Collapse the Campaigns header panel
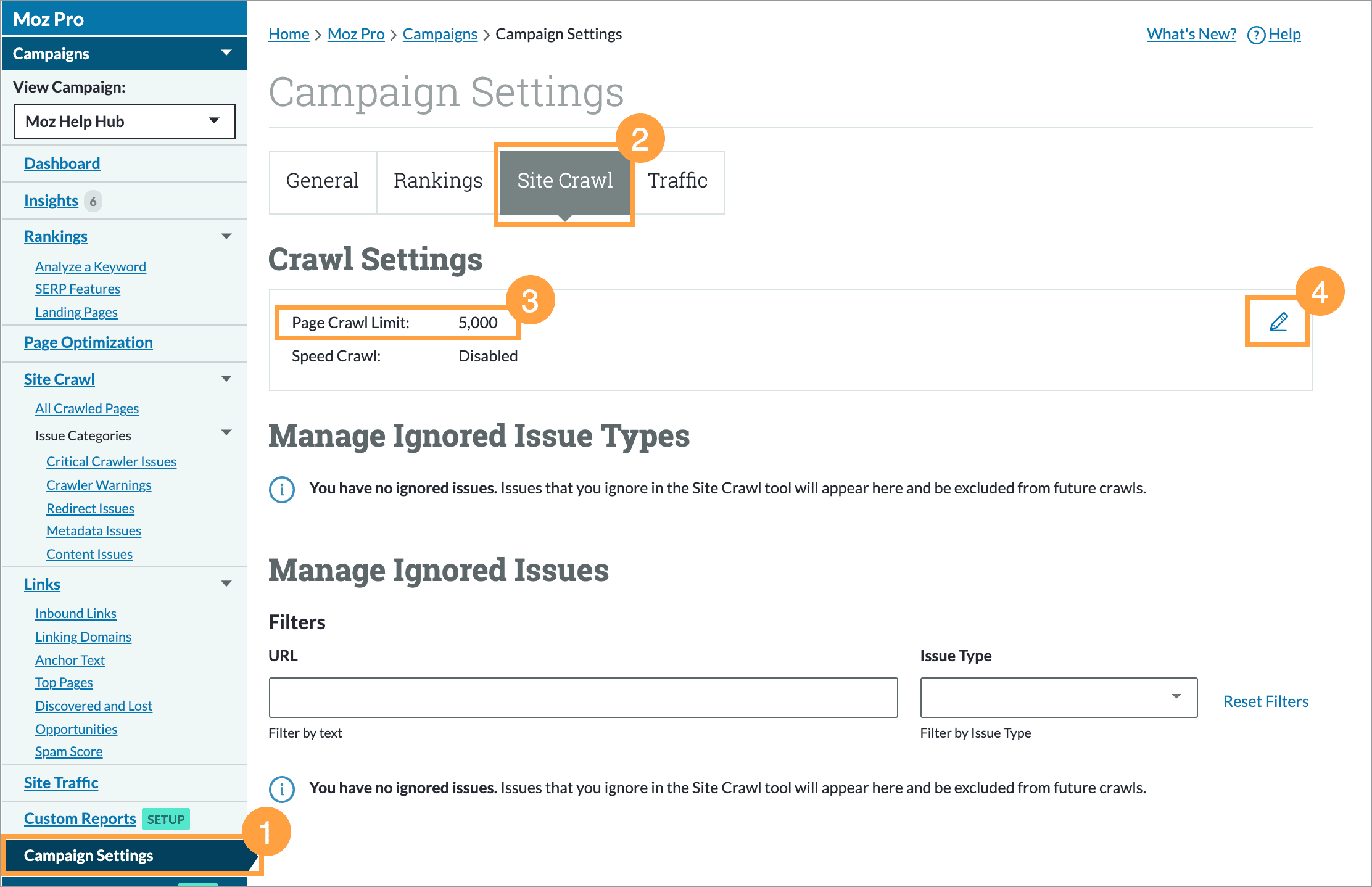 pyautogui.click(x=226, y=53)
